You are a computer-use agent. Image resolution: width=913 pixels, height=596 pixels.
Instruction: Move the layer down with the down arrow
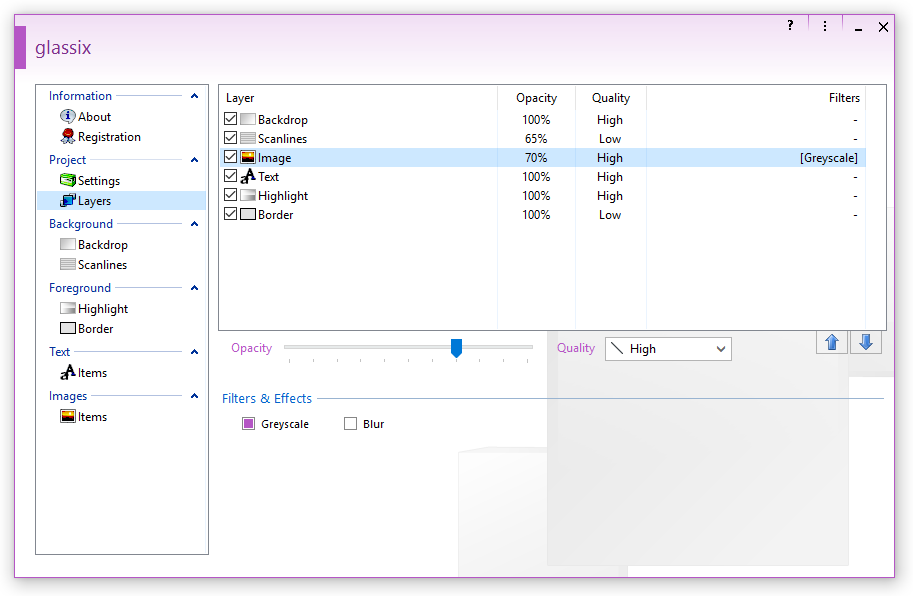866,342
